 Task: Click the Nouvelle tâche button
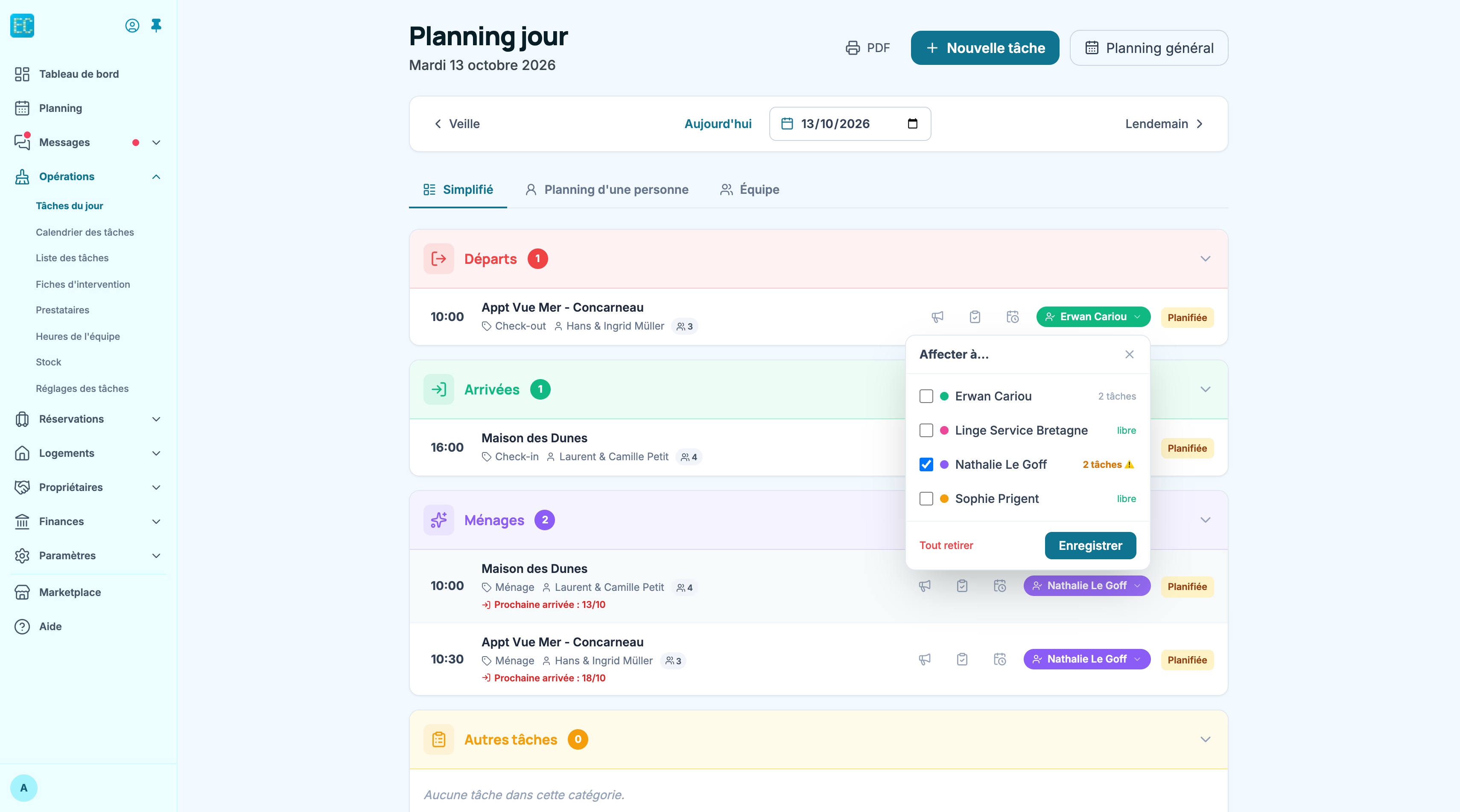985,48
